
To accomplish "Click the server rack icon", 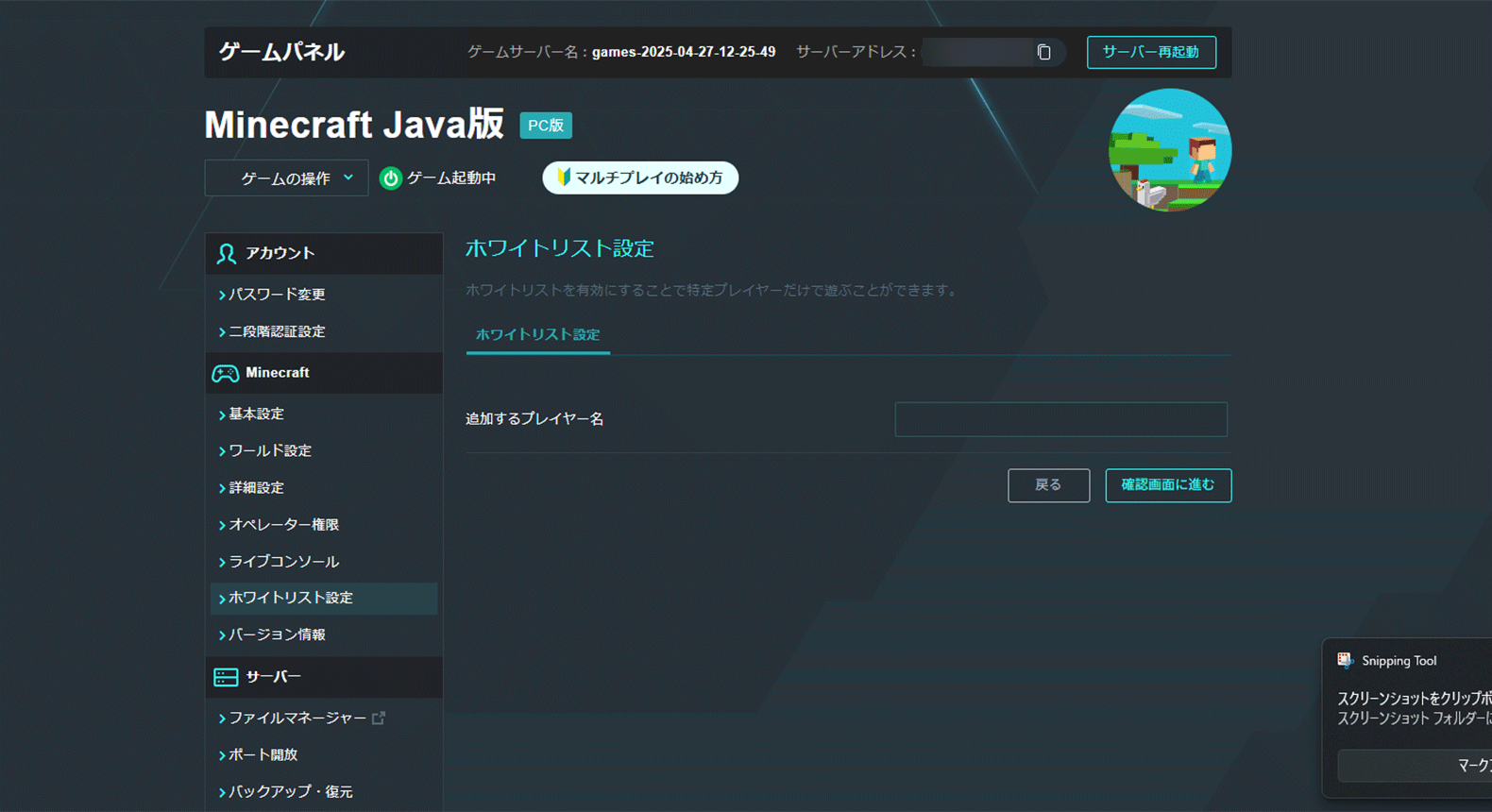I will tap(226, 677).
